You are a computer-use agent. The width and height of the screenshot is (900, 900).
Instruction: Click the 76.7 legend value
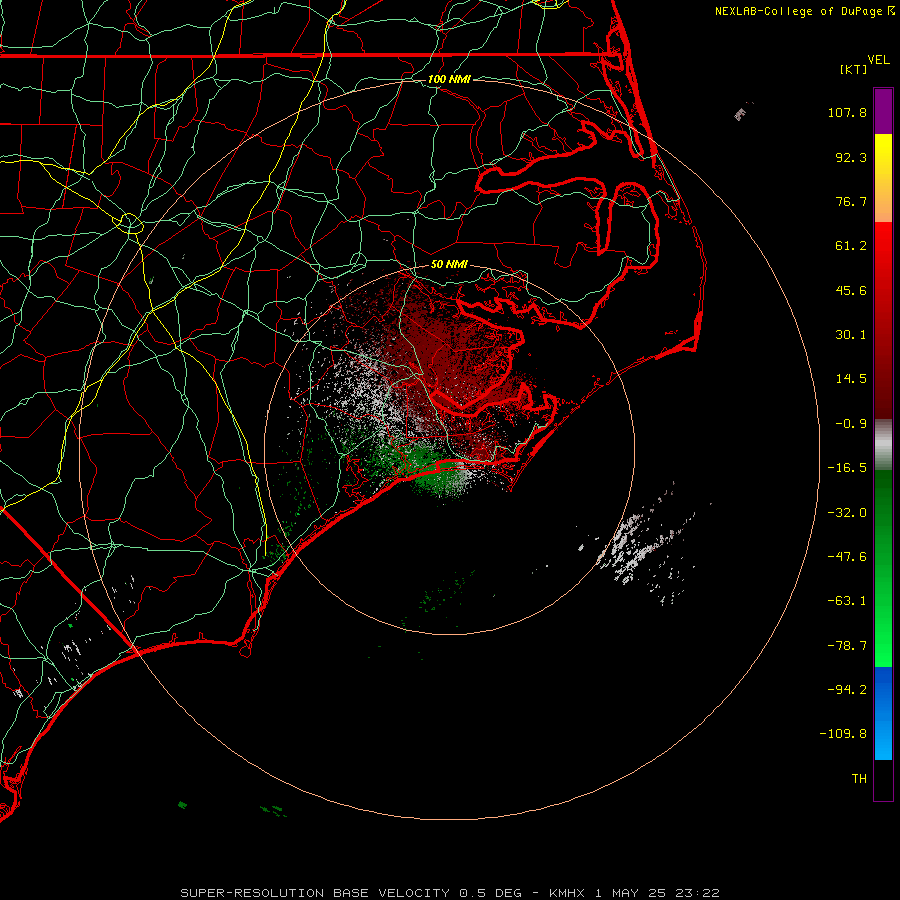pyautogui.click(x=851, y=201)
